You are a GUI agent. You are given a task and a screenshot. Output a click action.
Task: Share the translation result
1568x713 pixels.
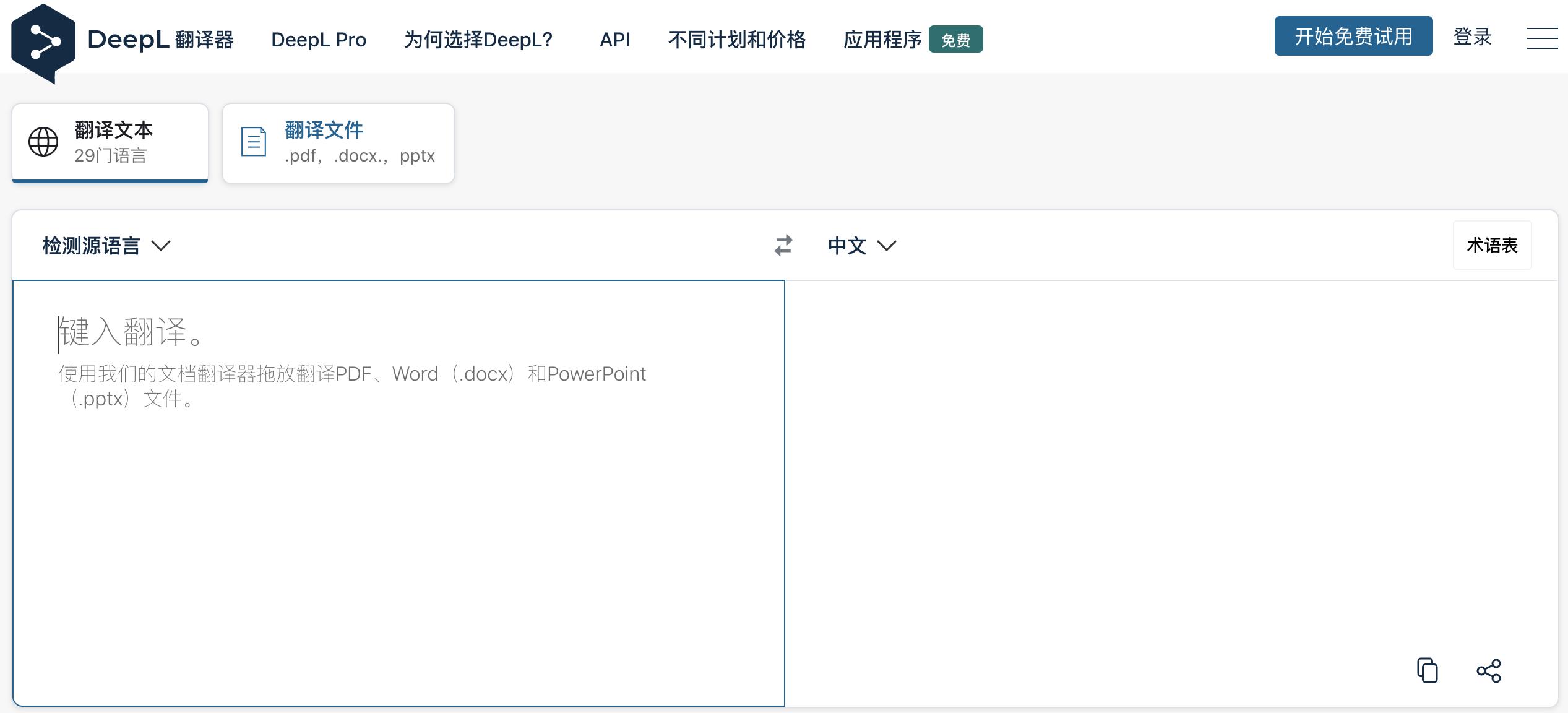click(1489, 670)
